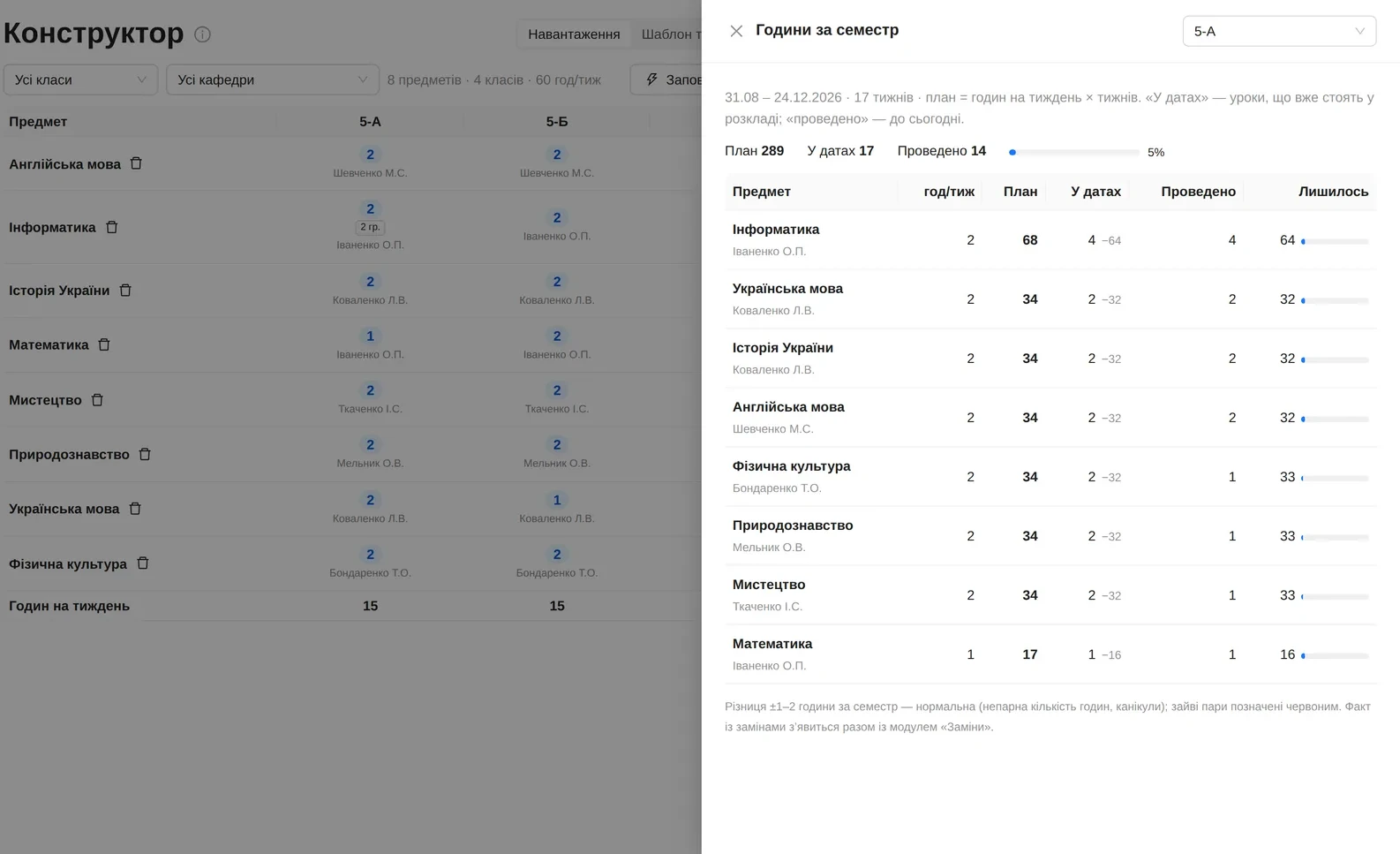Click the plan value 68 for Інформатика

[x=1029, y=240]
